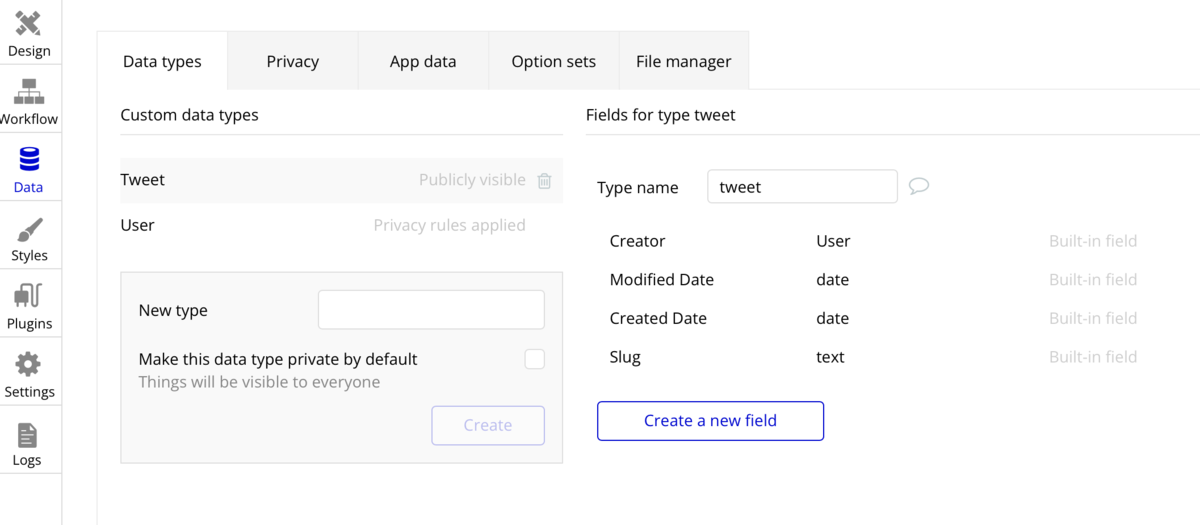Screen dimensions: 1200x525
Task: Open the File manager tab
Action: tap(683, 61)
